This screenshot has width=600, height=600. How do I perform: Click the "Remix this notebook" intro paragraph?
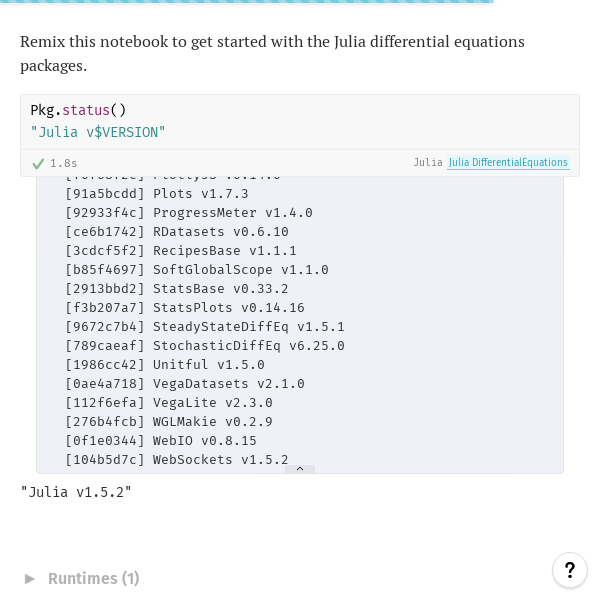272,53
